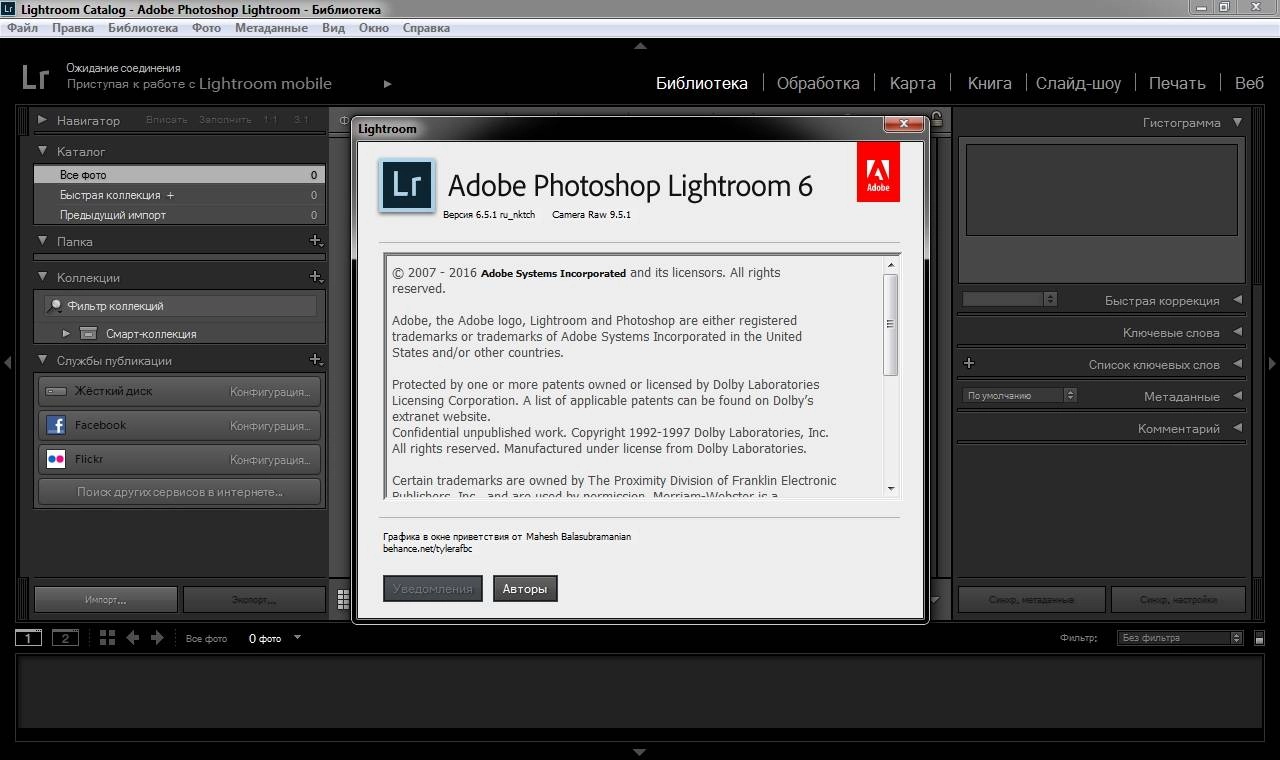This screenshot has height=760, width=1280.
Task: Click Поиск других сервисов в интернете button
Action: (x=180, y=492)
